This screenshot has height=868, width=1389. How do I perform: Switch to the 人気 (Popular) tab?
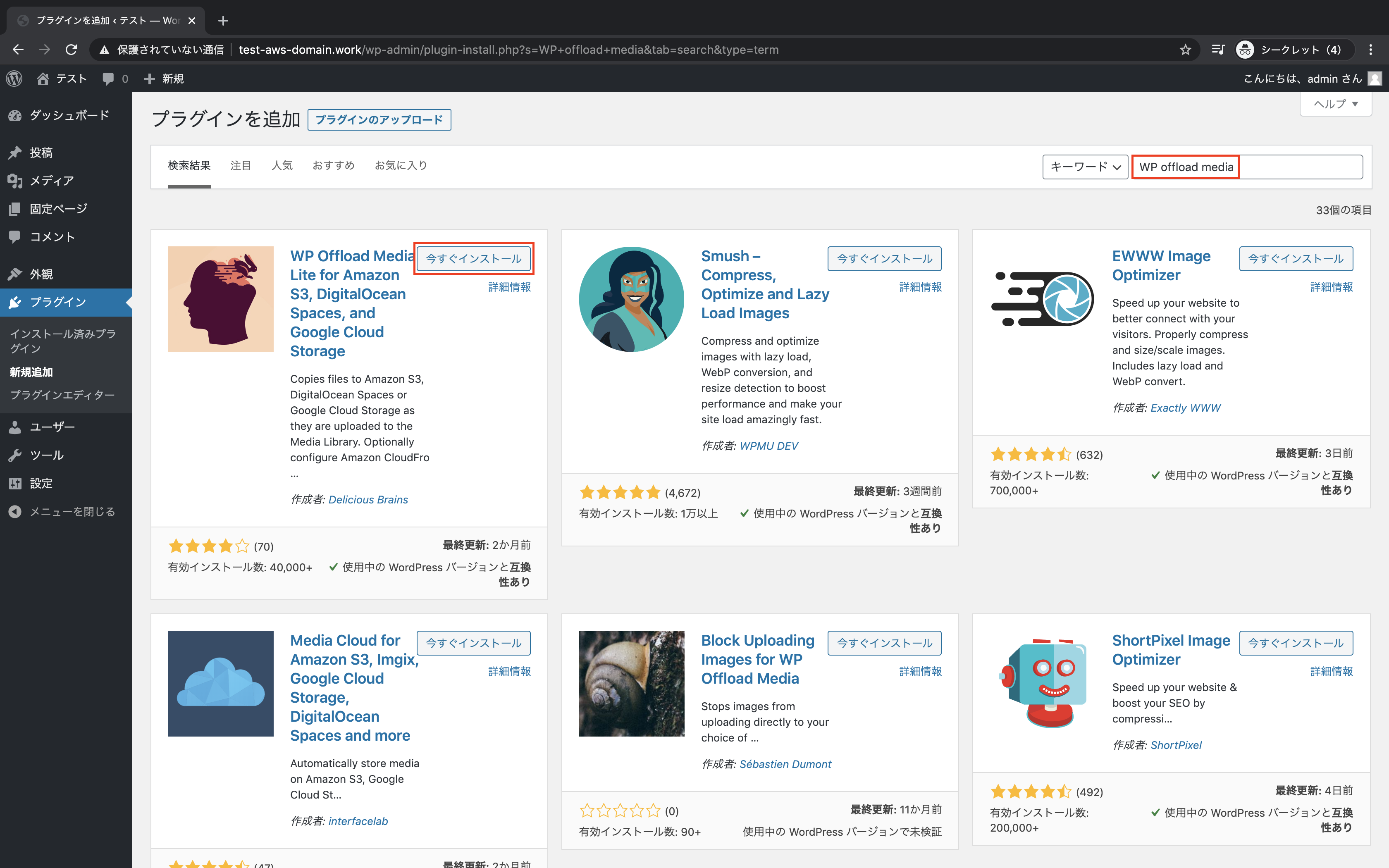(282, 165)
